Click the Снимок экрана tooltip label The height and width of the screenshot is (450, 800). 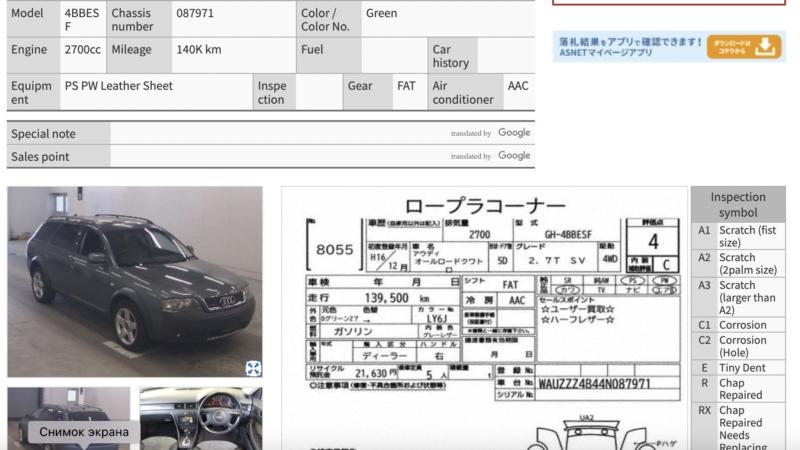pos(84,432)
